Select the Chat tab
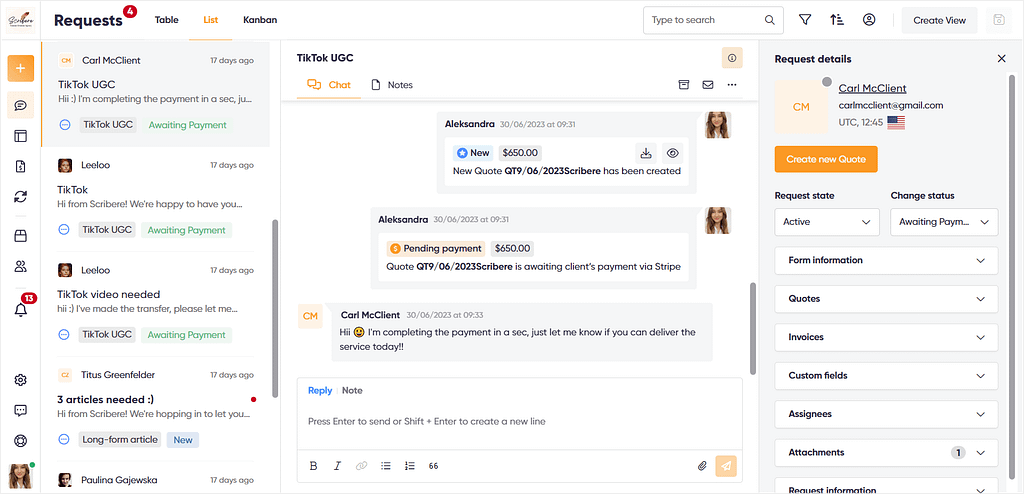Image resolution: width=1024 pixels, height=494 pixels. click(x=329, y=85)
